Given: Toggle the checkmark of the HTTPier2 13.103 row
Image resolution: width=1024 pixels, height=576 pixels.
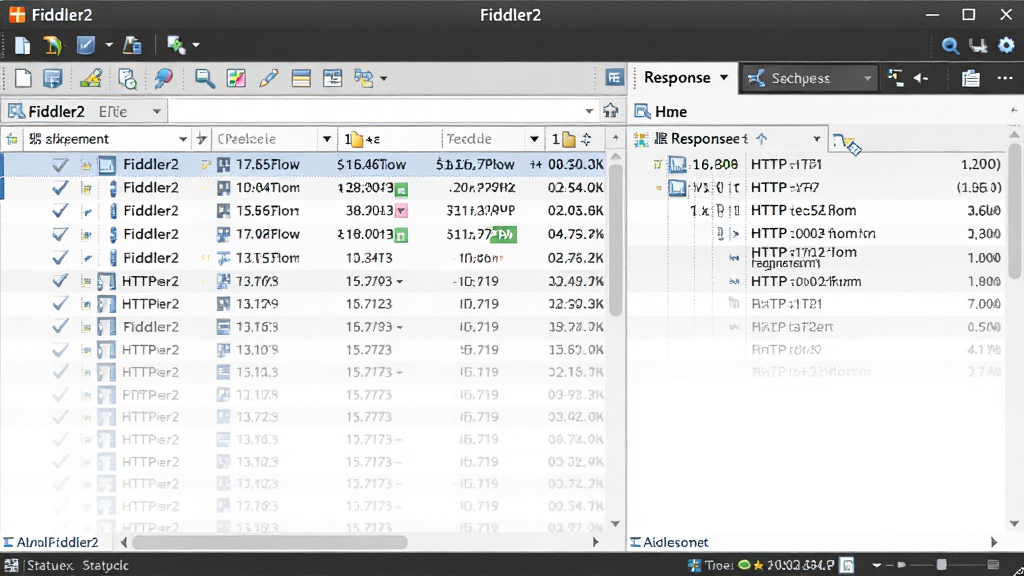Looking at the screenshot, I should [x=60, y=350].
